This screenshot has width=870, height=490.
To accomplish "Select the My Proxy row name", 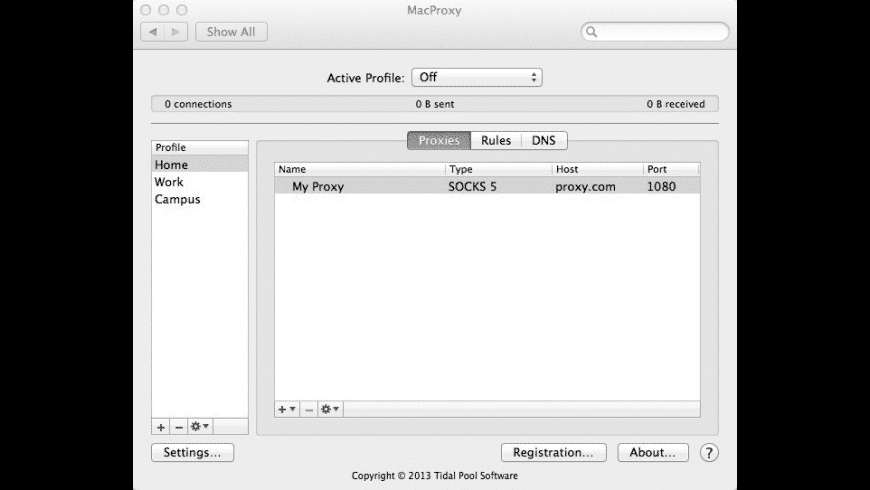I will [318, 186].
